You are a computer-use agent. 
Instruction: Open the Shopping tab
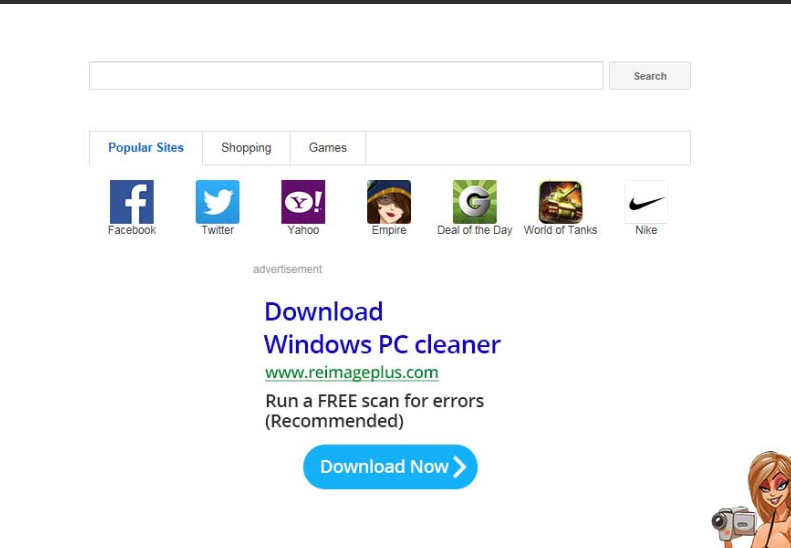[246, 148]
